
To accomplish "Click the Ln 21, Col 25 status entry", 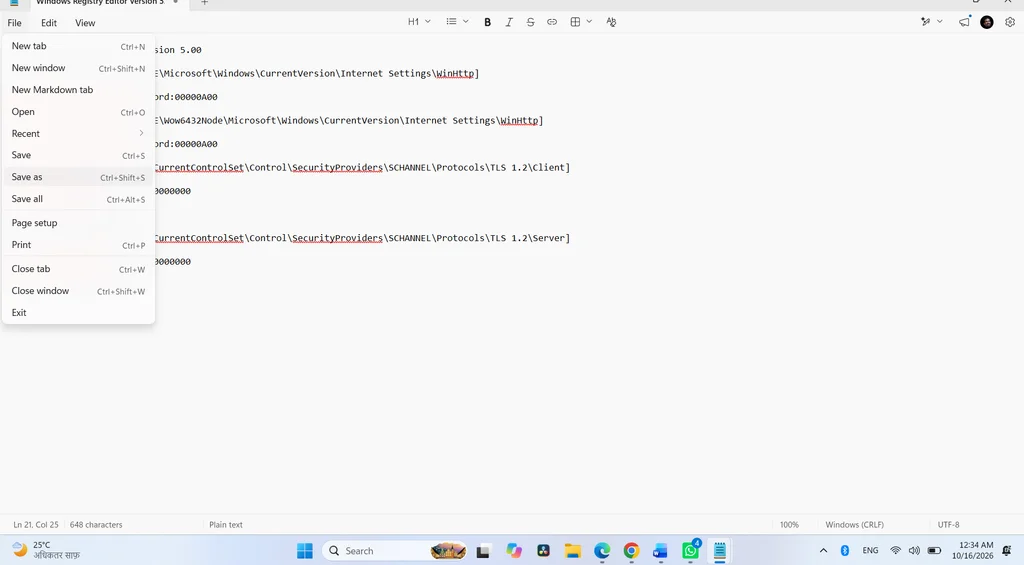I will (x=36, y=525).
